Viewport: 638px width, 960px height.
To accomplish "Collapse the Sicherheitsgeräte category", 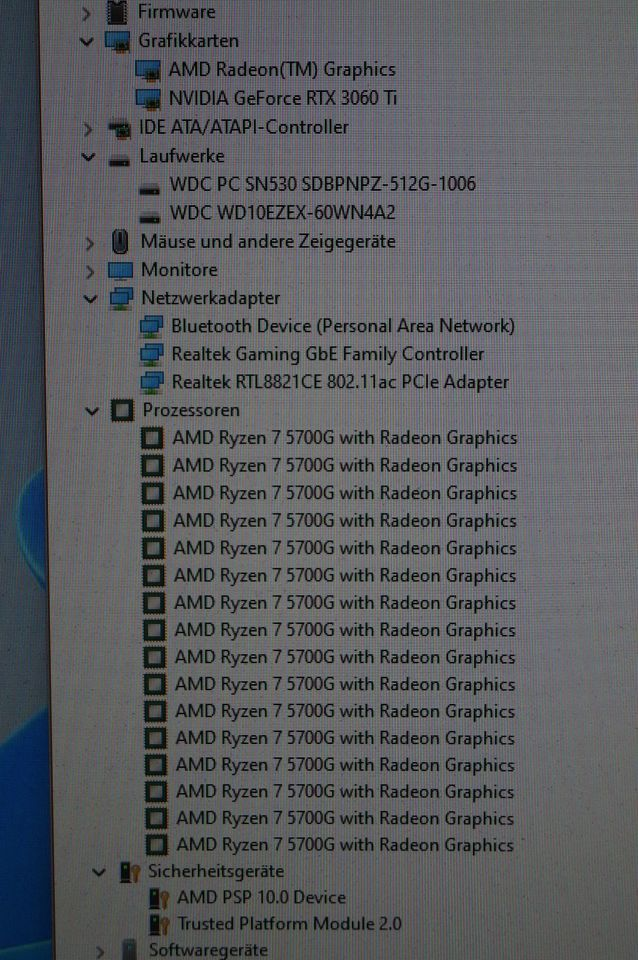I will (x=99, y=872).
